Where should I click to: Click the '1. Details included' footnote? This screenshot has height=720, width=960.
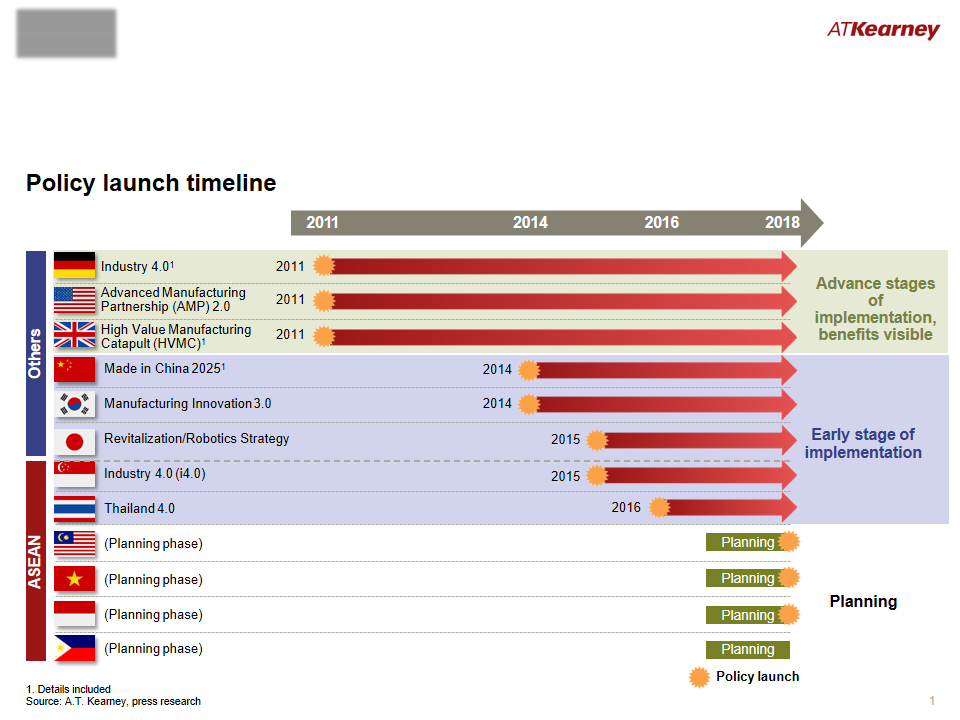click(x=68, y=689)
